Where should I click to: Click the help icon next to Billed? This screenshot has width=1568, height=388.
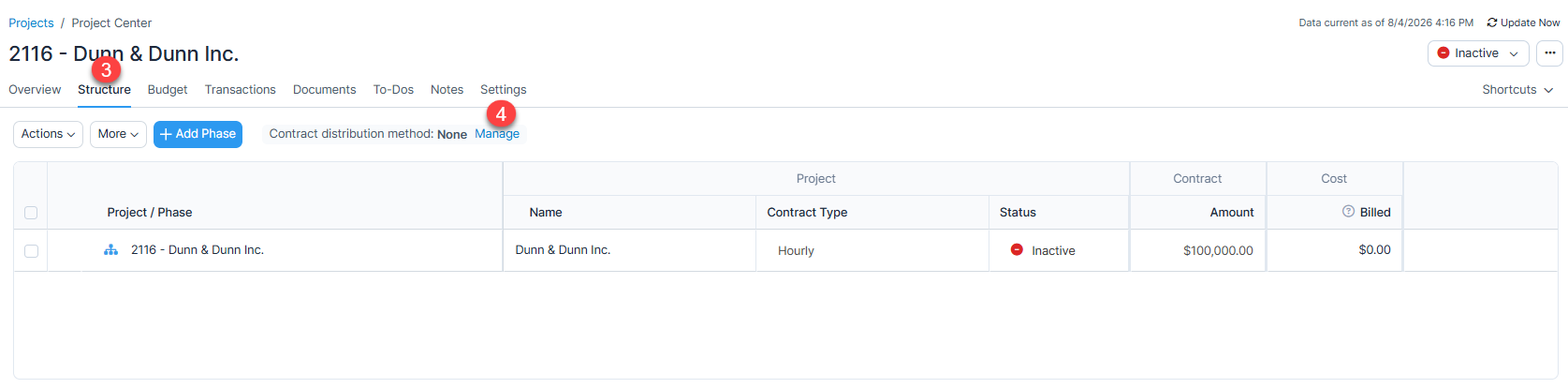(1348, 212)
